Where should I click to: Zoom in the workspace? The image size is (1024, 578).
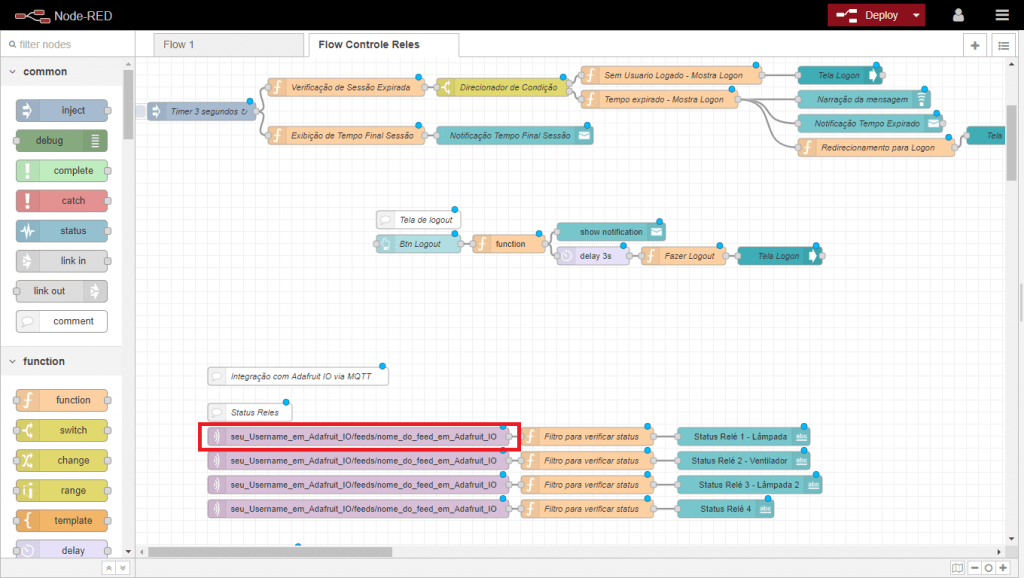1003,568
